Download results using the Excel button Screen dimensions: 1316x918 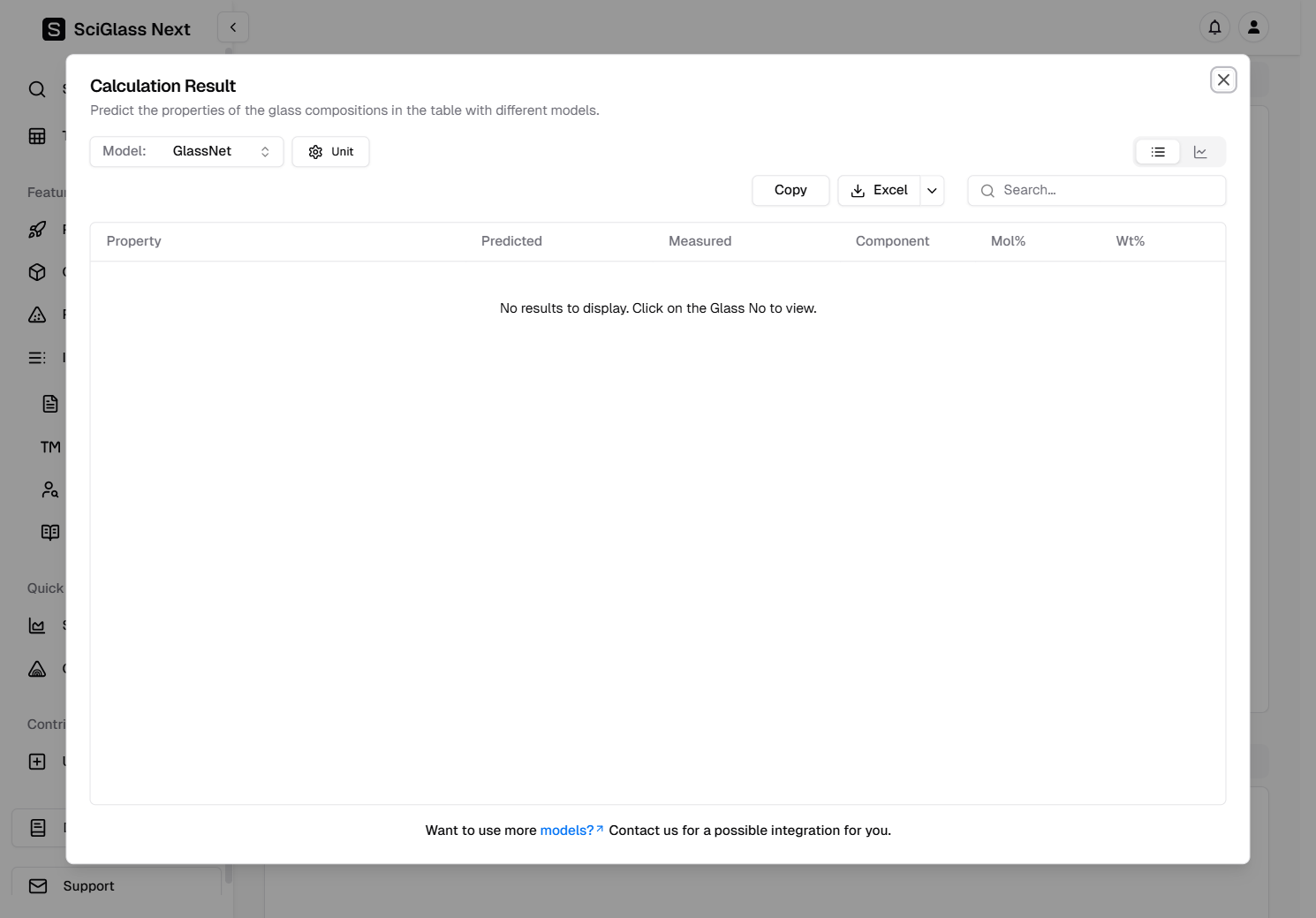(x=879, y=191)
